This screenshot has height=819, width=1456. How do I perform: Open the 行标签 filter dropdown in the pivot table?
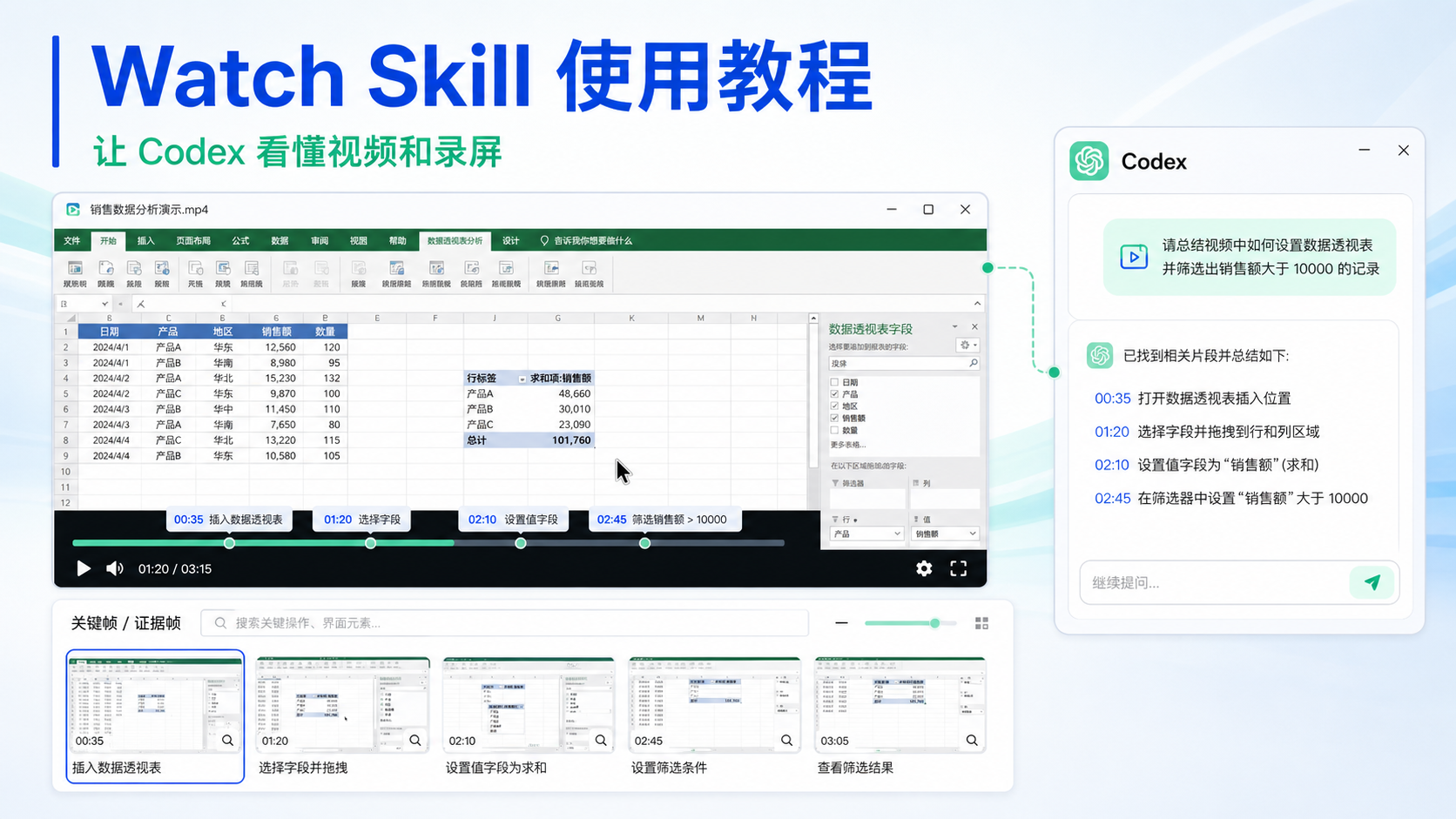522,379
